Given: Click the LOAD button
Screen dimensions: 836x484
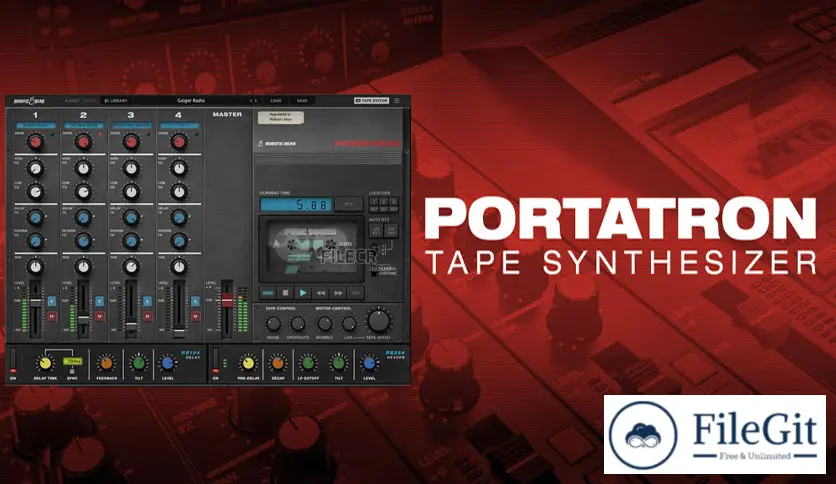Looking at the screenshot, I should click(x=276, y=100).
